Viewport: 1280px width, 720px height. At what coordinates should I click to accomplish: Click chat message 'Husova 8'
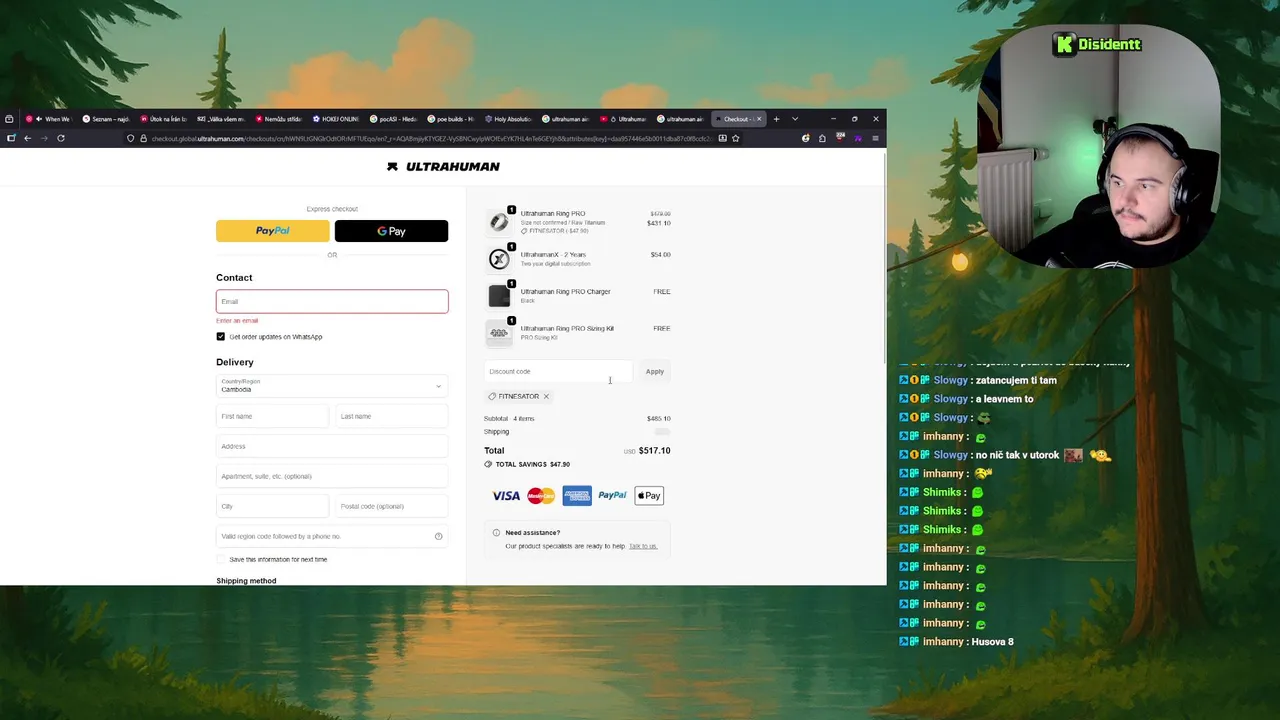coord(992,642)
